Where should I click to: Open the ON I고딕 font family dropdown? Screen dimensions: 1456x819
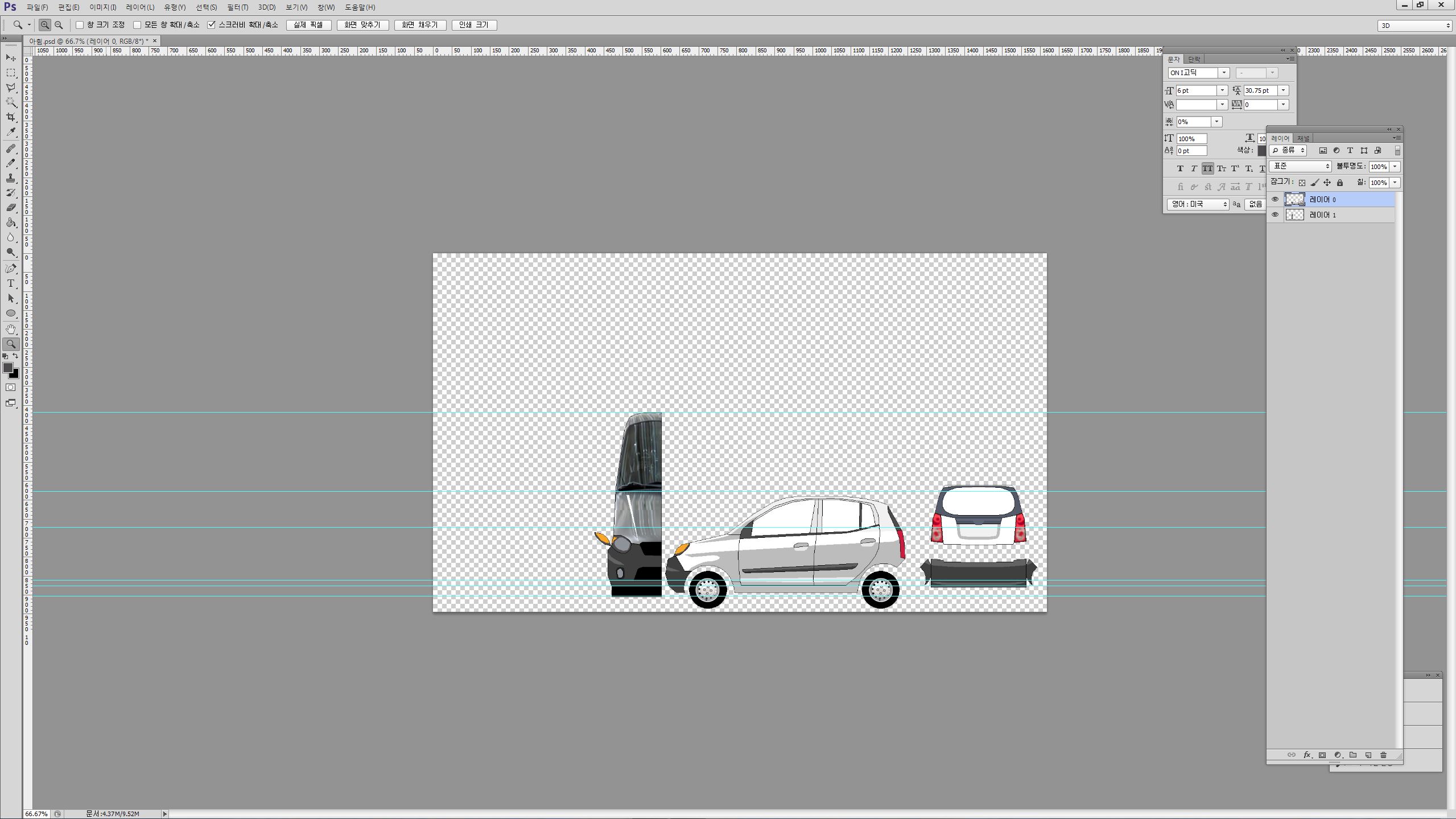pyautogui.click(x=1224, y=73)
